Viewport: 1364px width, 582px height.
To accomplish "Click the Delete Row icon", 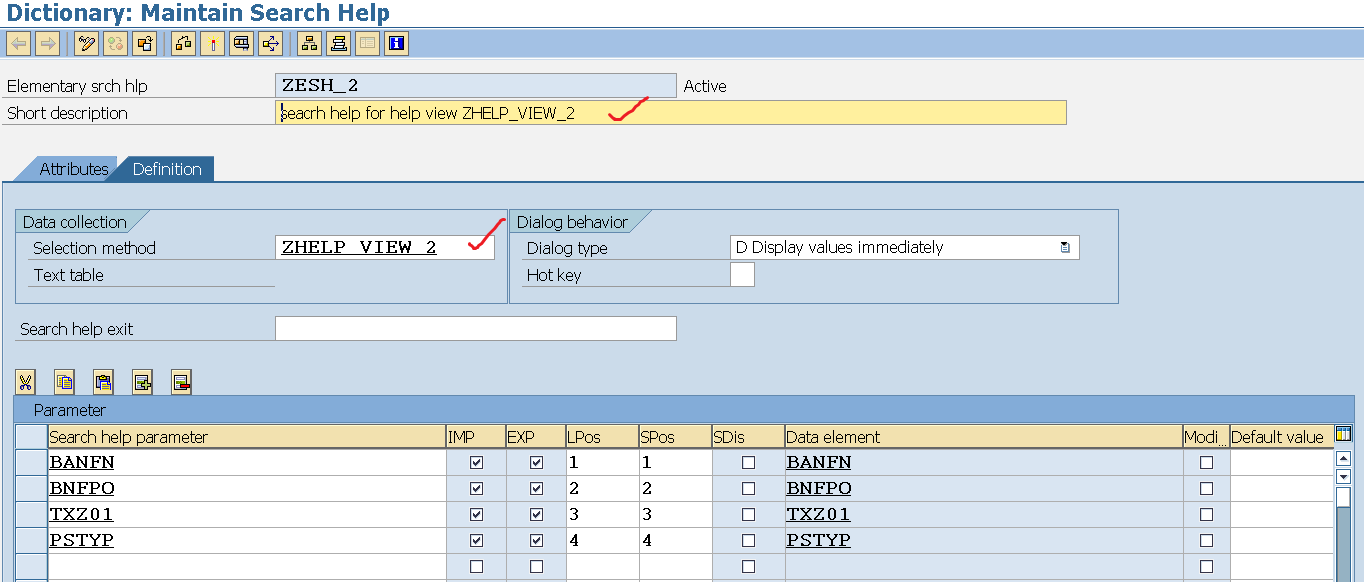I will pyautogui.click(x=181, y=381).
